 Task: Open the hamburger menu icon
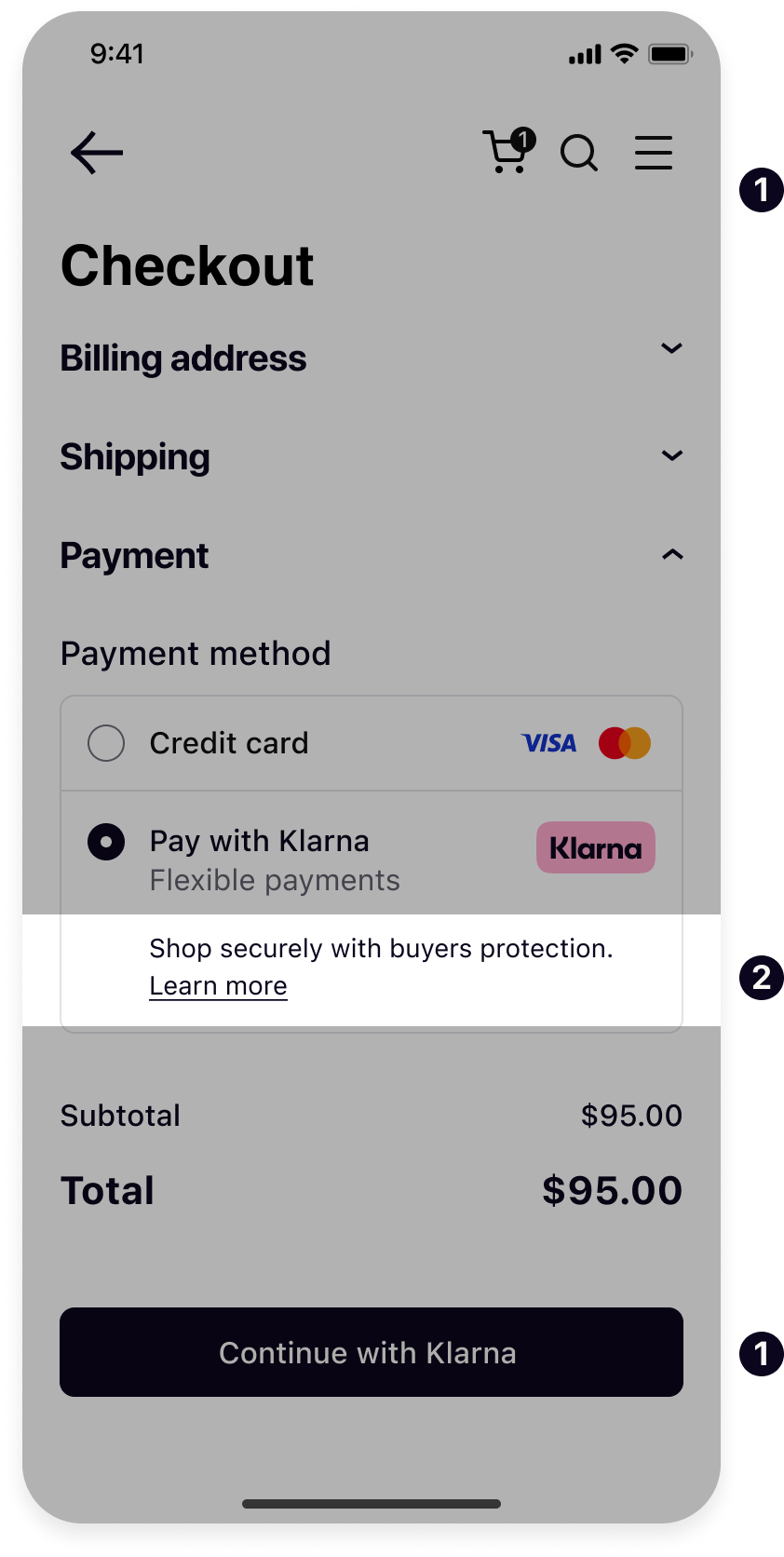[654, 153]
